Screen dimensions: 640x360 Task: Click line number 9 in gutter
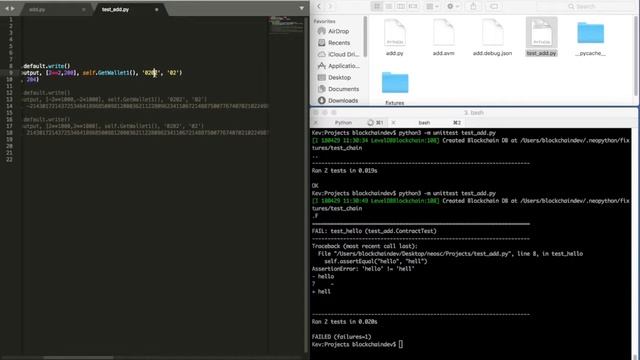(x=11, y=73)
